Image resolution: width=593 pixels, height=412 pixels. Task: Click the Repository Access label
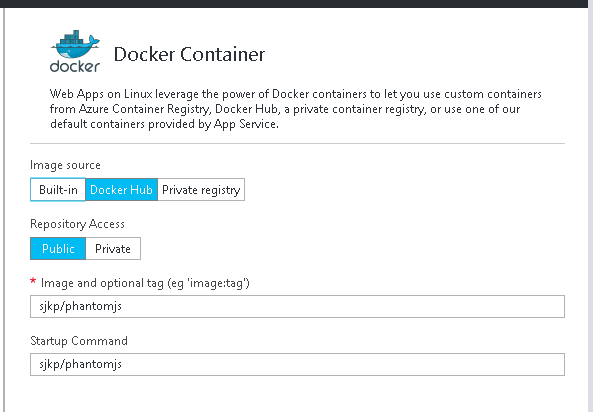click(x=77, y=224)
